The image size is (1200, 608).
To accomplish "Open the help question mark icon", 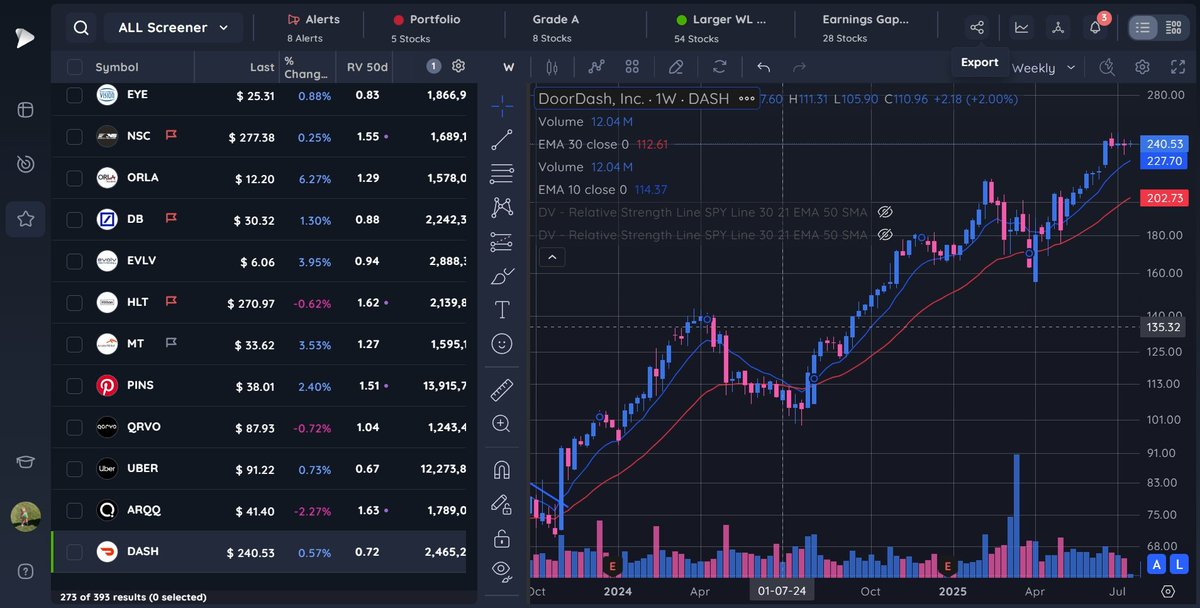I will (25, 571).
